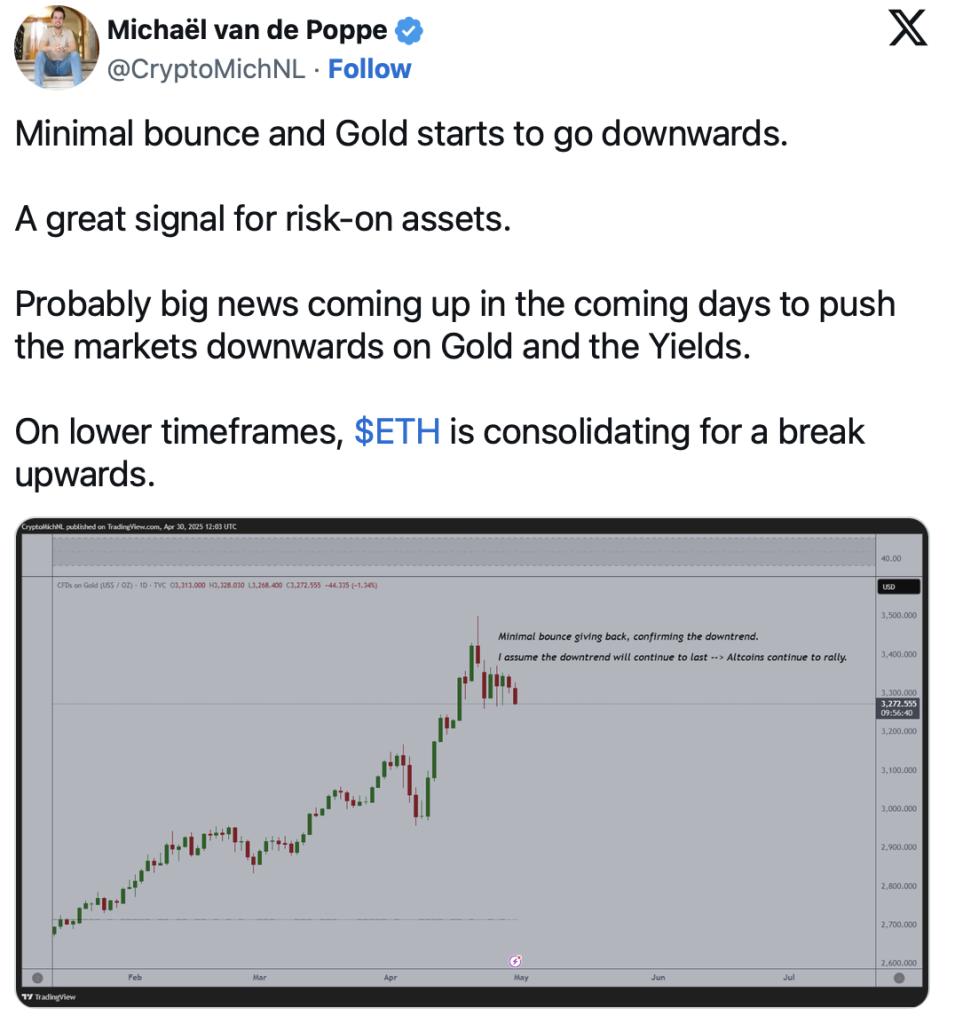
Task: Click the X logo icon
Action: point(907,27)
